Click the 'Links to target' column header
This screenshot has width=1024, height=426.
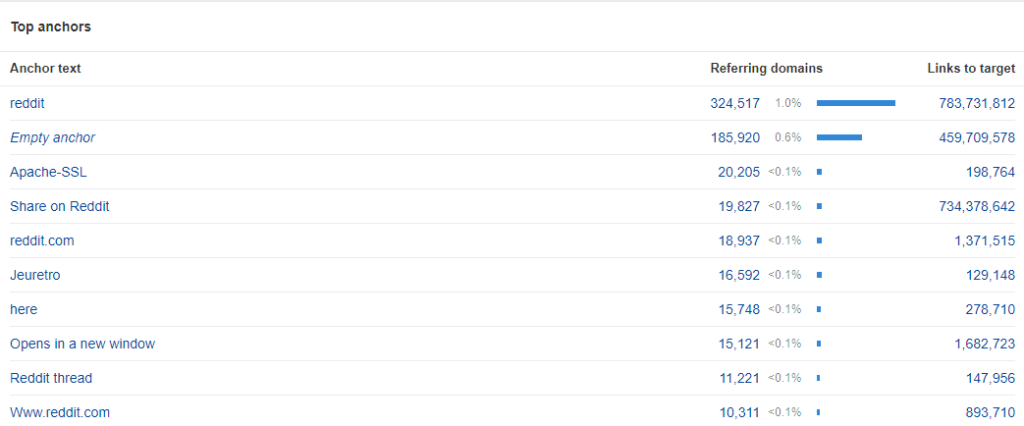(x=971, y=68)
